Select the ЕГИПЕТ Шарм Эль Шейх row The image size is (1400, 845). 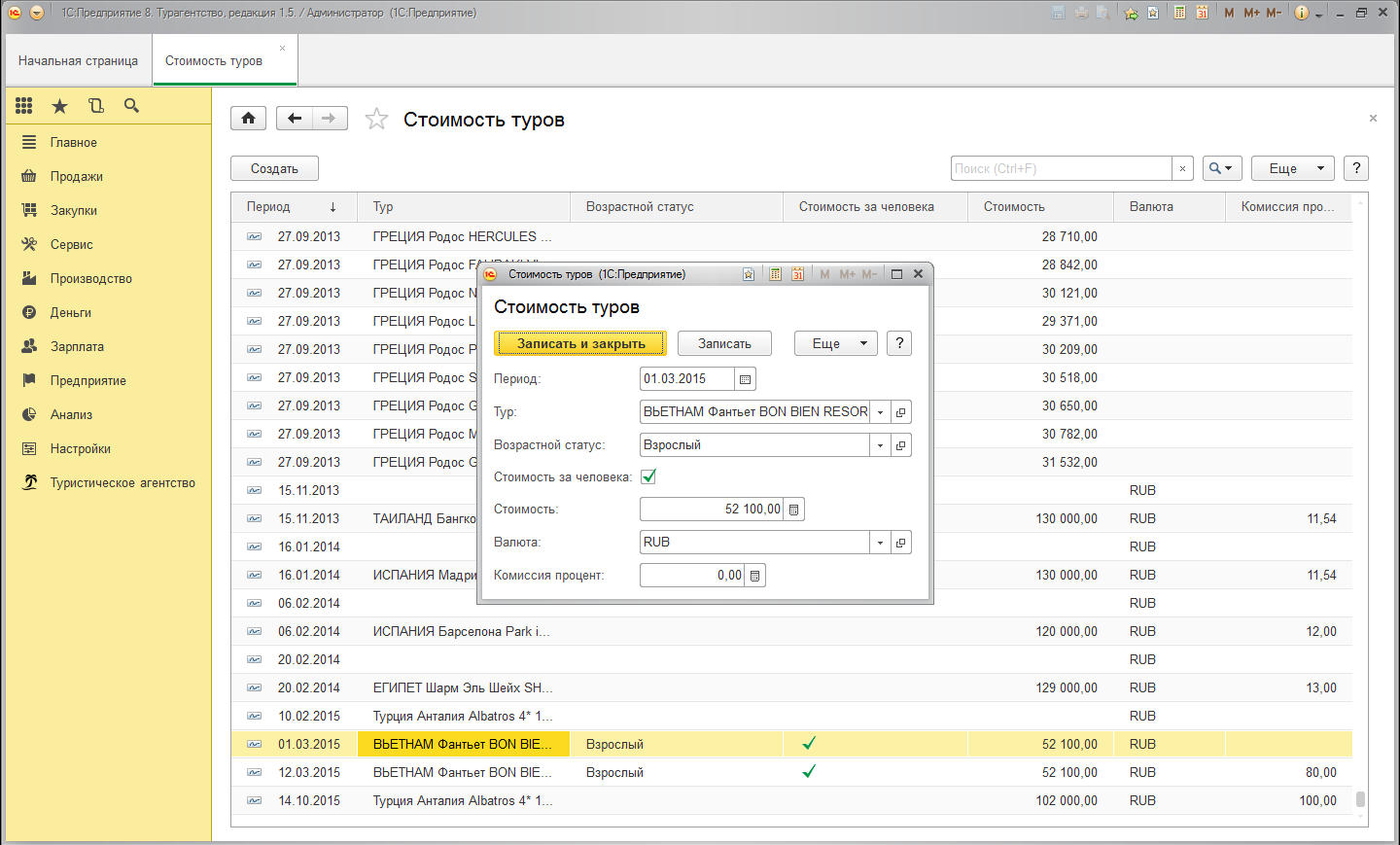[x=791, y=687]
